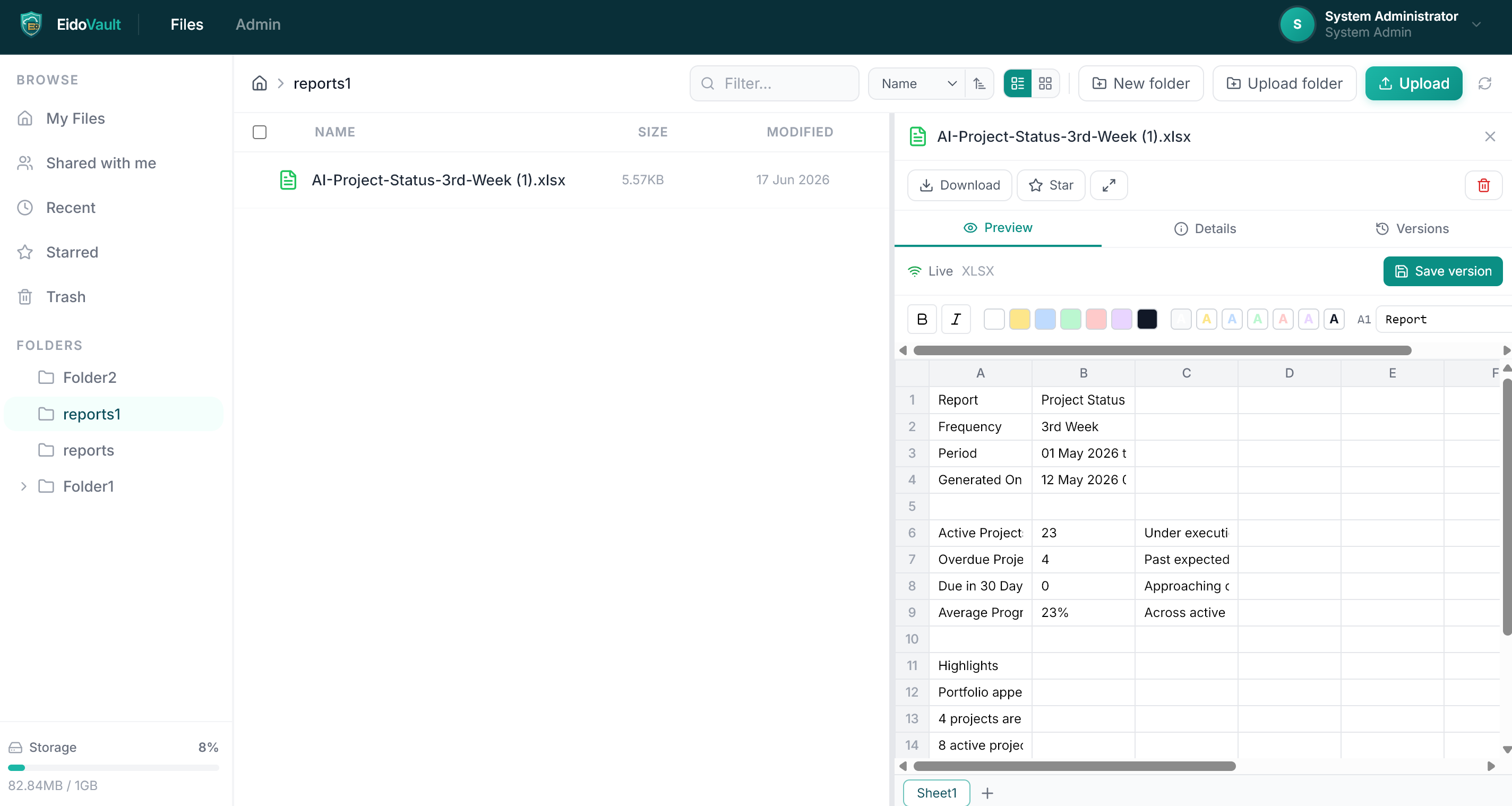Open the Admin top navigation
The image size is (1512, 806).
point(258,24)
